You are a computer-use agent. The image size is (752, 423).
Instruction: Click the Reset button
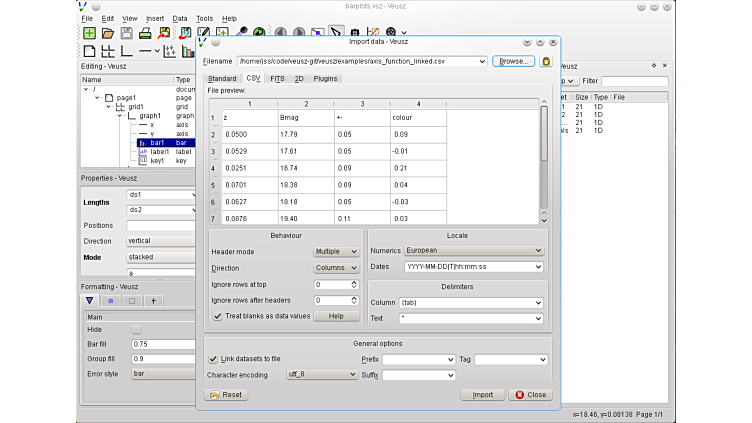(226, 395)
